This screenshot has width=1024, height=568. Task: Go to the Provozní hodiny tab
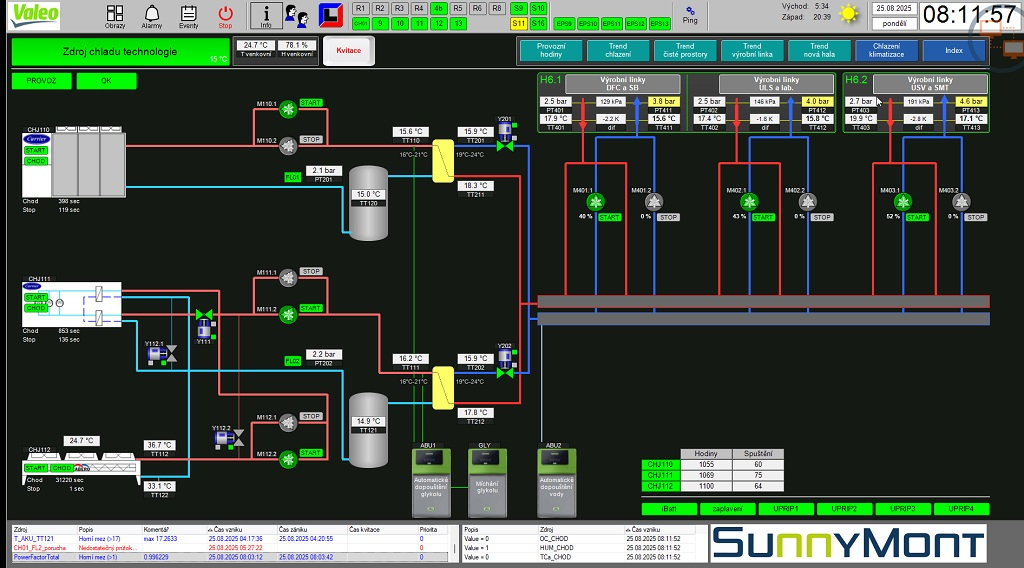click(x=551, y=50)
